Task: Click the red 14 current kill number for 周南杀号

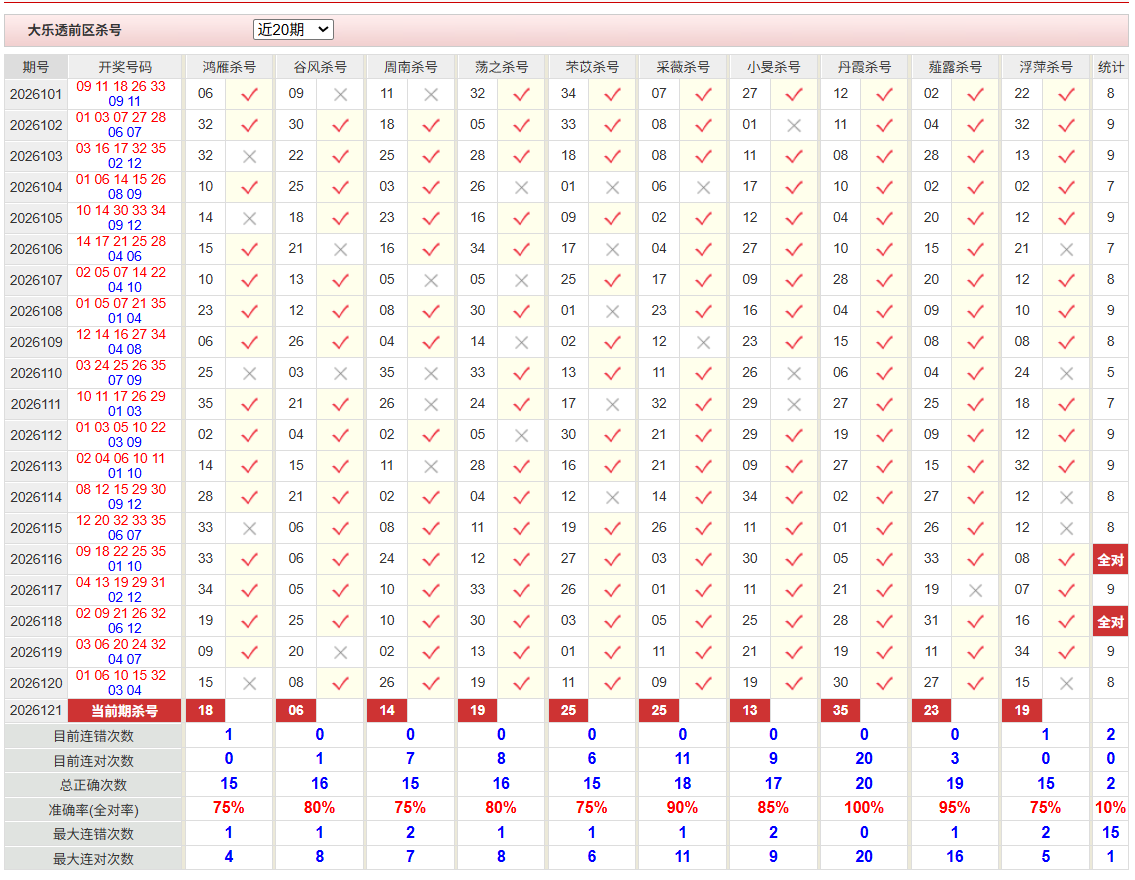Action: (x=387, y=711)
